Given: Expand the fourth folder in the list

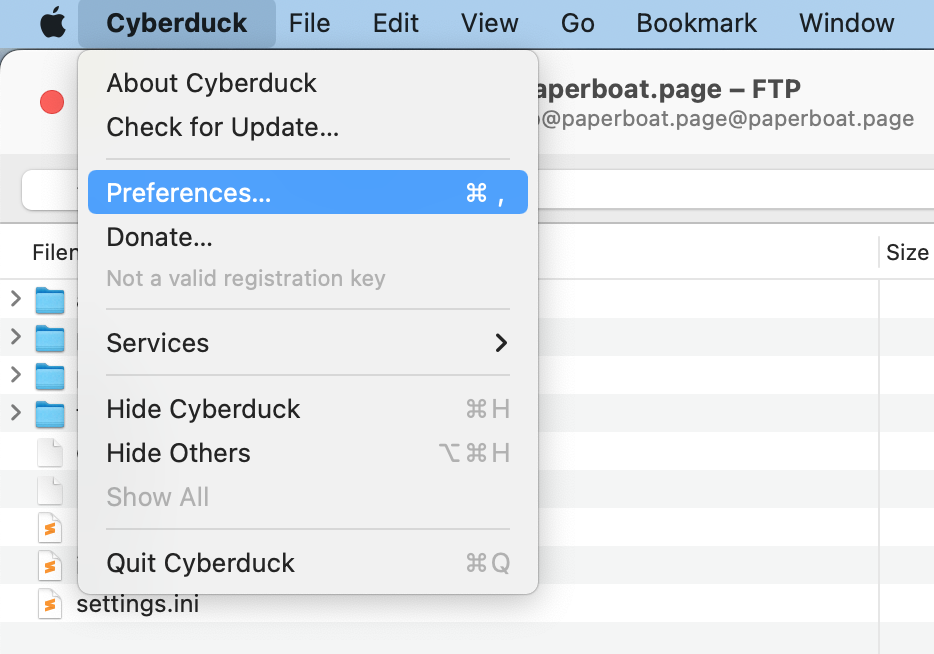Looking at the screenshot, I should (x=15, y=412).
